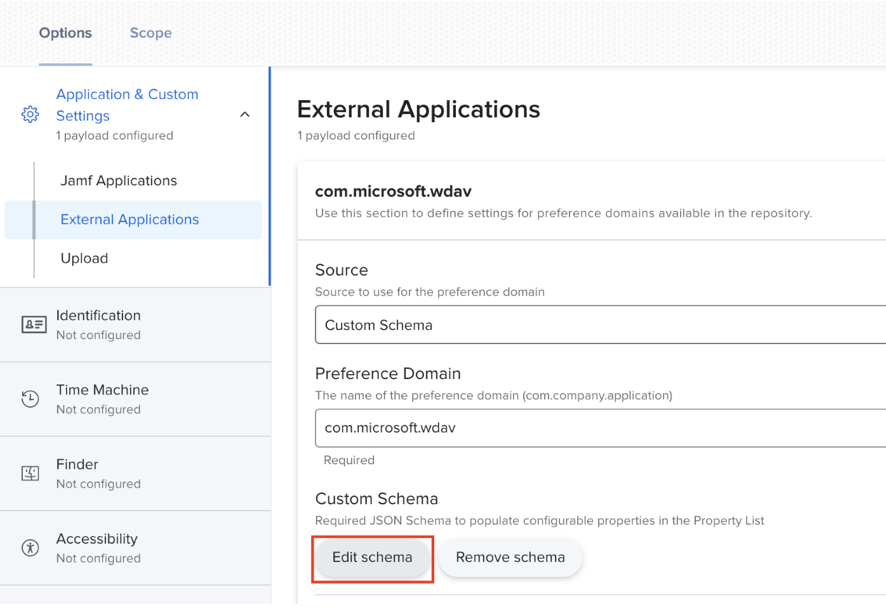Select External Applications in the sidebar
The height and width of the screenshot is (615, 886).
tap(130, 220)
